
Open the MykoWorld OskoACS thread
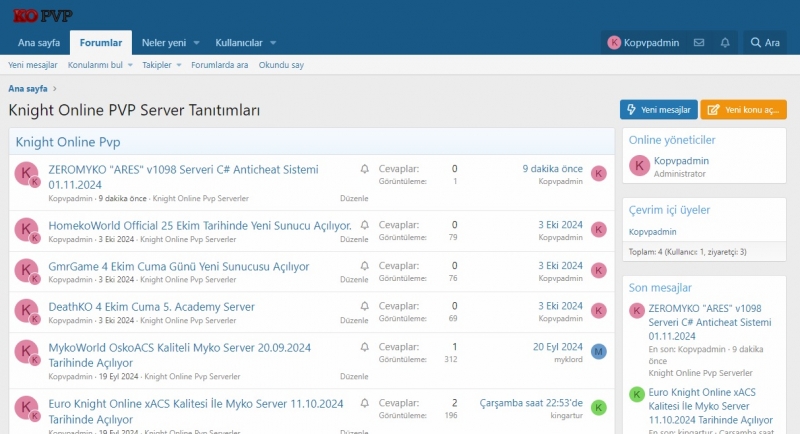point(180,355)
